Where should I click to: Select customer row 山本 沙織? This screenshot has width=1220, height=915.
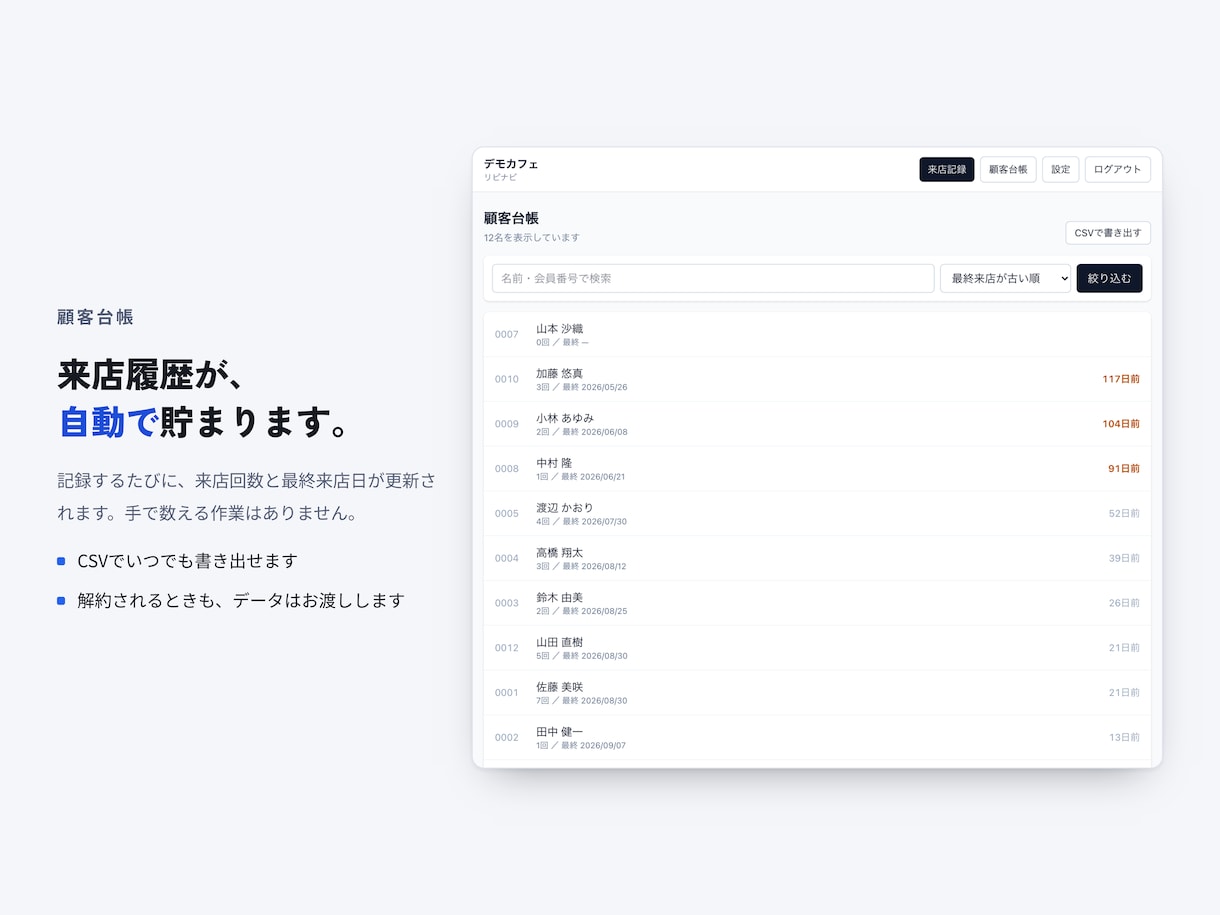(817, 335)
